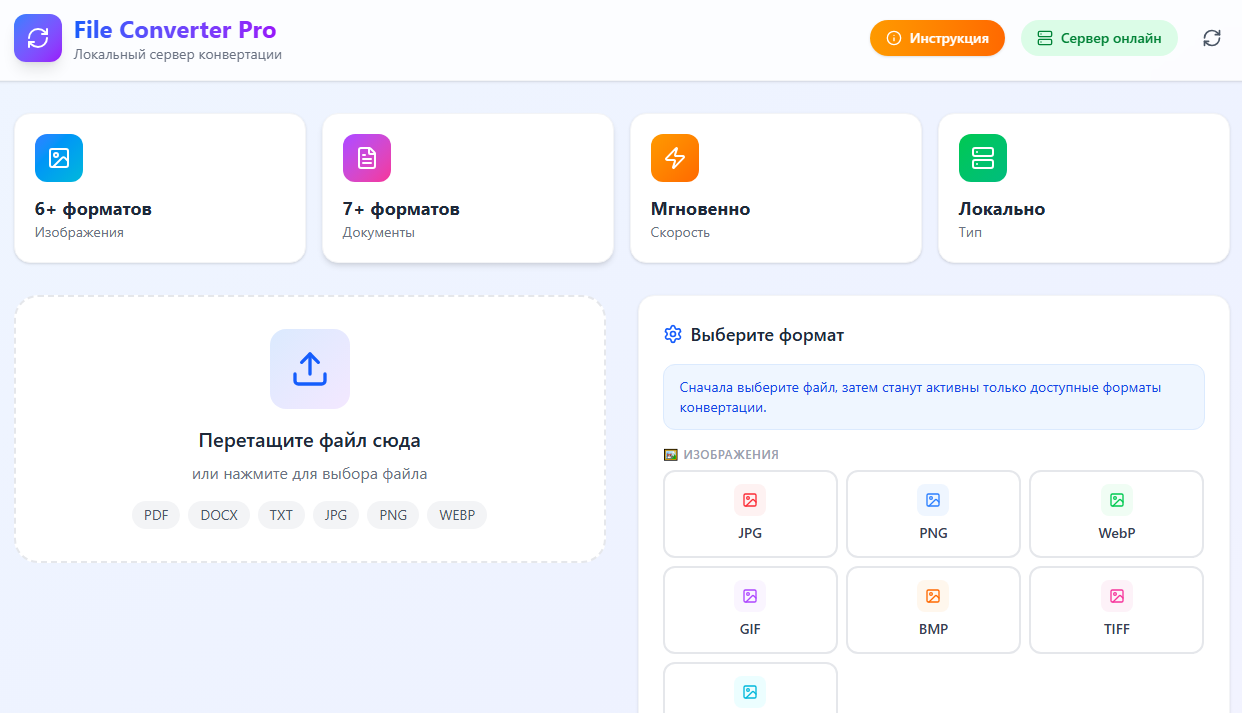
Task: Click the PDF file type chip
Action: (156, 515)
